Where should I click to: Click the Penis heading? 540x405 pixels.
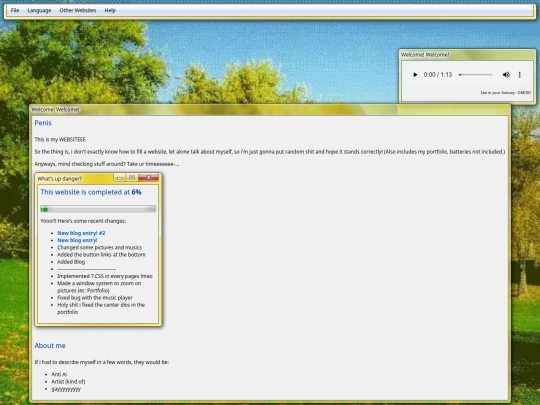click(43, 123)
